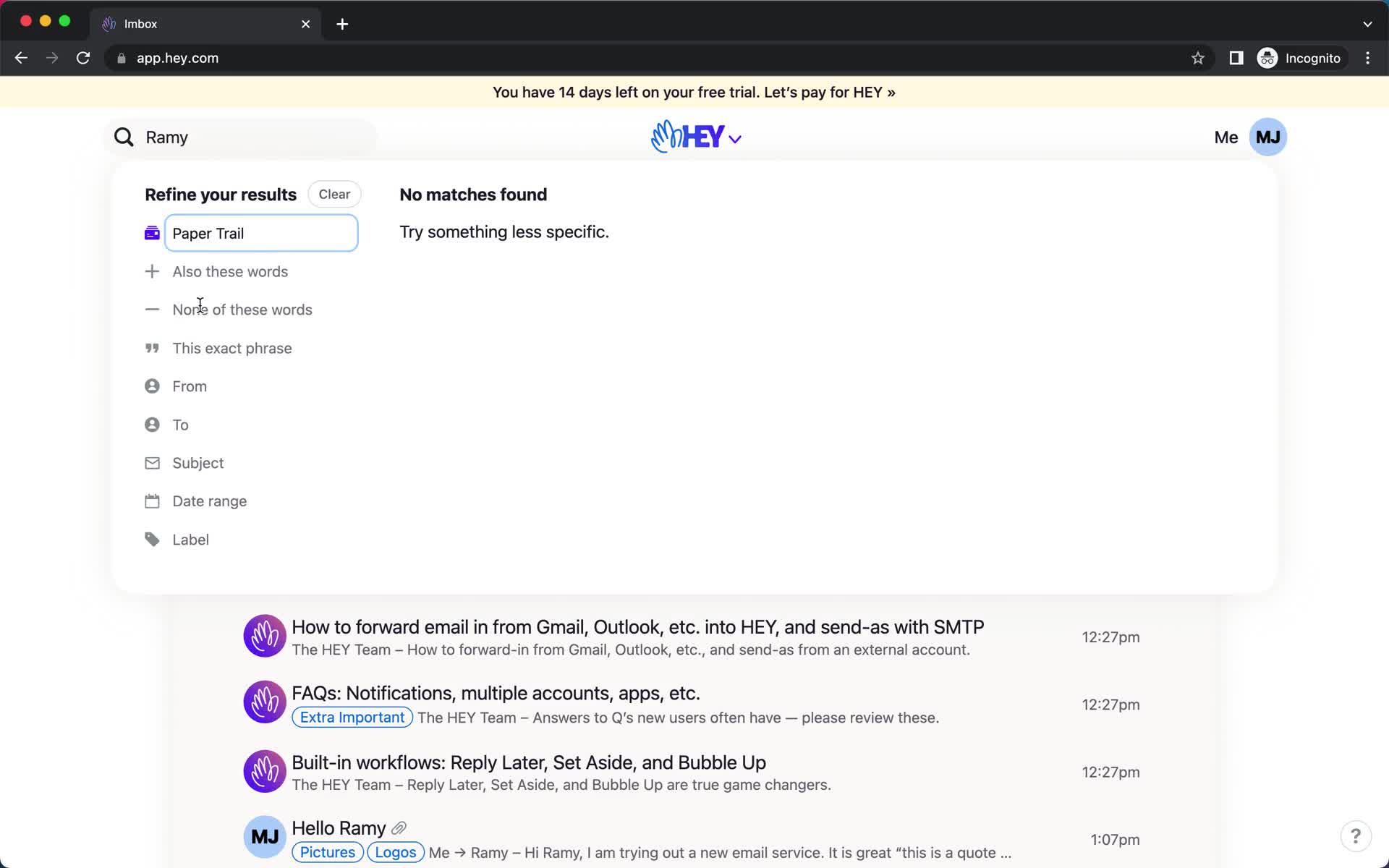Click the HEY Team avatar on FAQs message

[x=265, y=702]
